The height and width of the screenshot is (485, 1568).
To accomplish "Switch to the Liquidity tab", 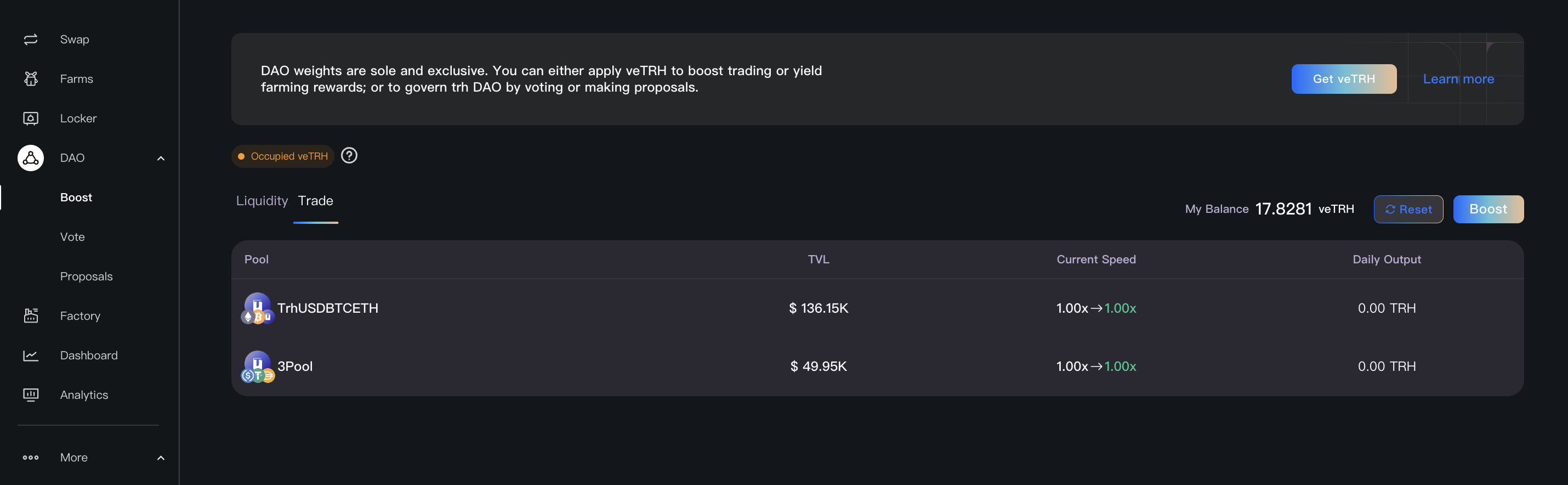I will (262, 201).
